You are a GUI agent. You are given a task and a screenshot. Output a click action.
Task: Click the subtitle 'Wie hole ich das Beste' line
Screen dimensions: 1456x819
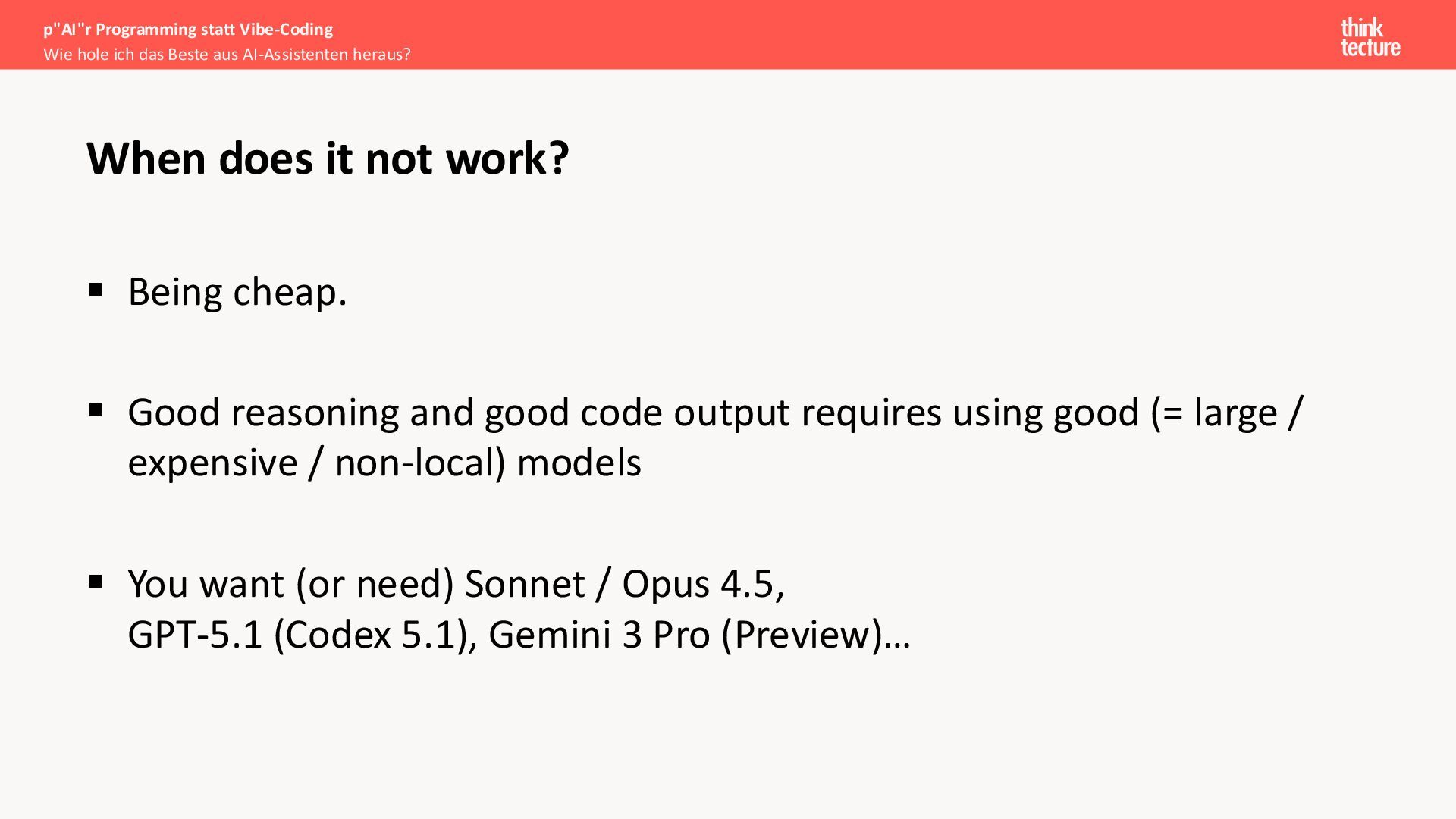pyautogui.click(x=227, y=55)
